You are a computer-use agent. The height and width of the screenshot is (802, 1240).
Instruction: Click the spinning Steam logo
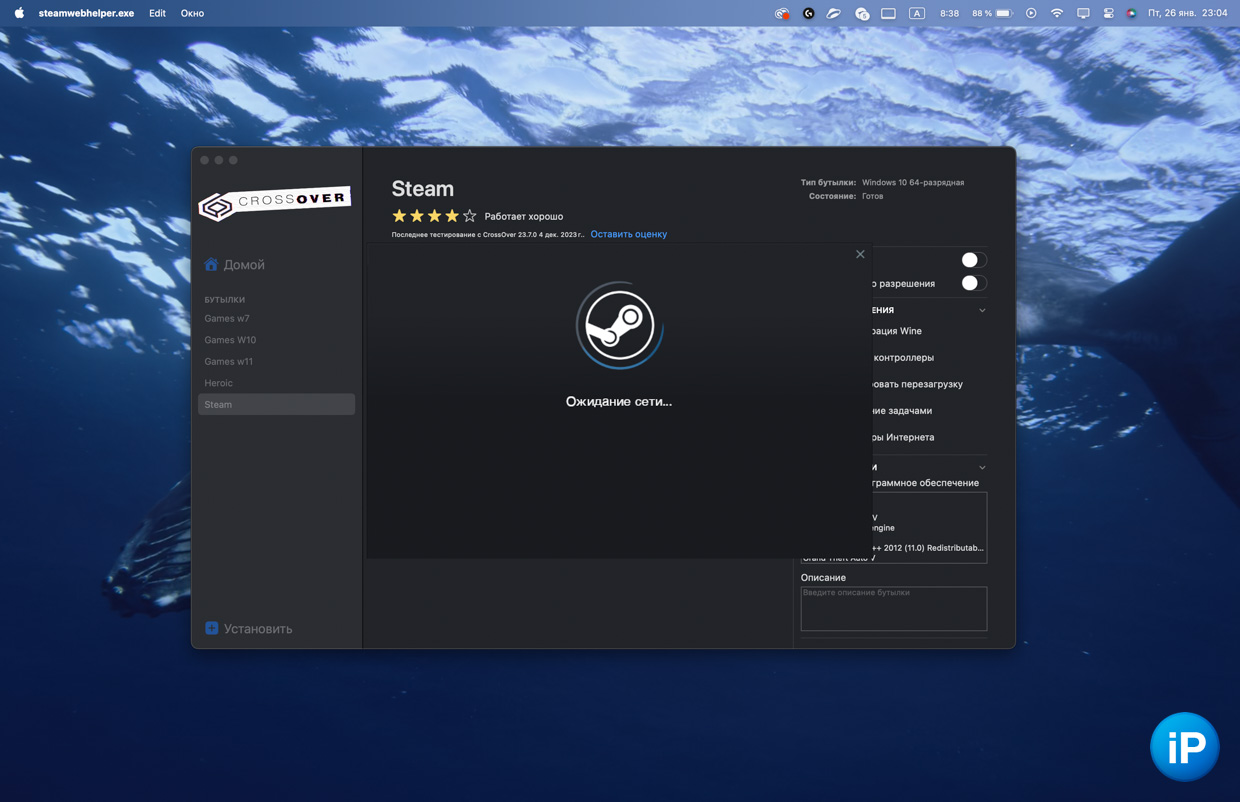pyautogui.click(x=619, y=325)
